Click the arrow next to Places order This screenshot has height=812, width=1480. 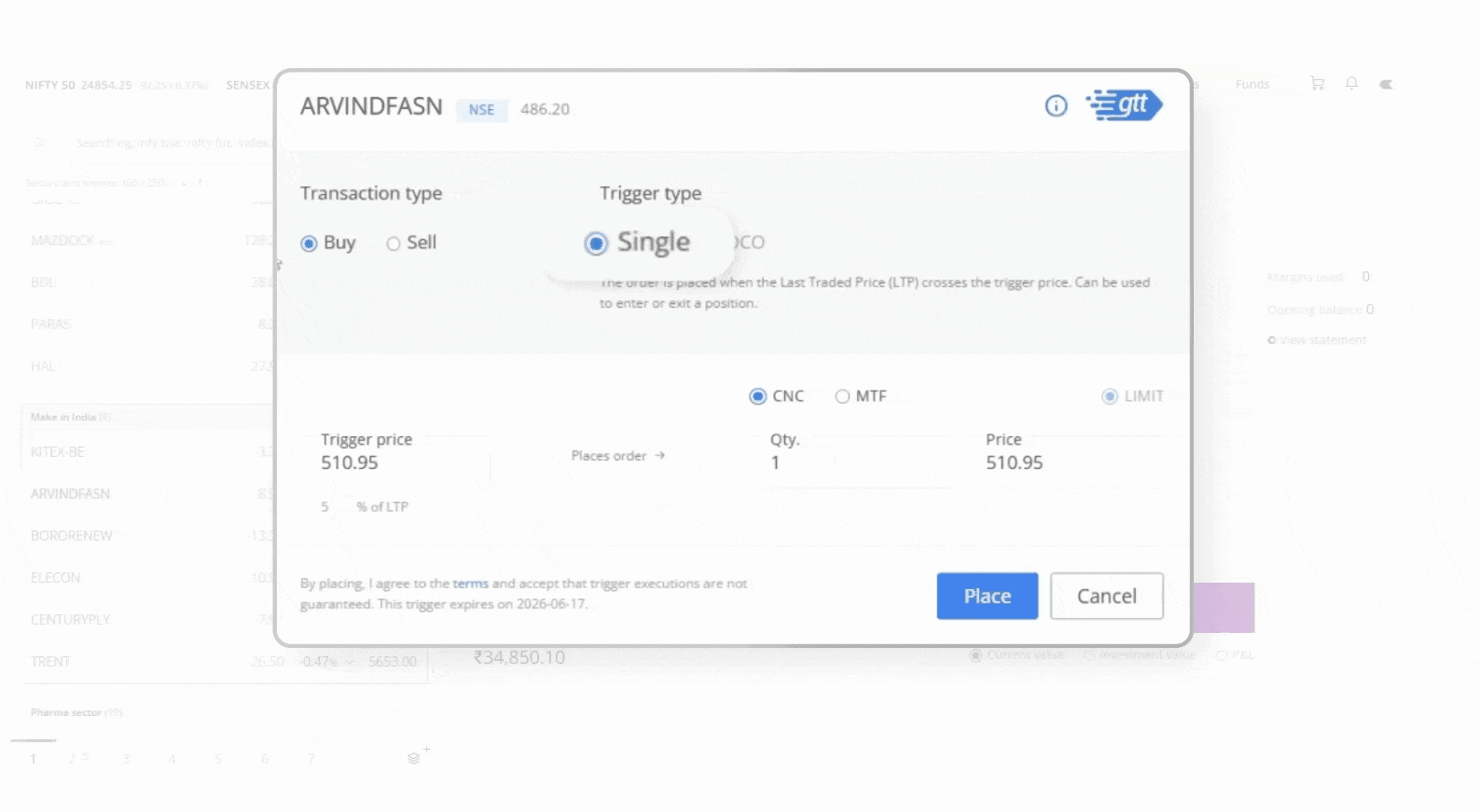[x=660, y=456]
